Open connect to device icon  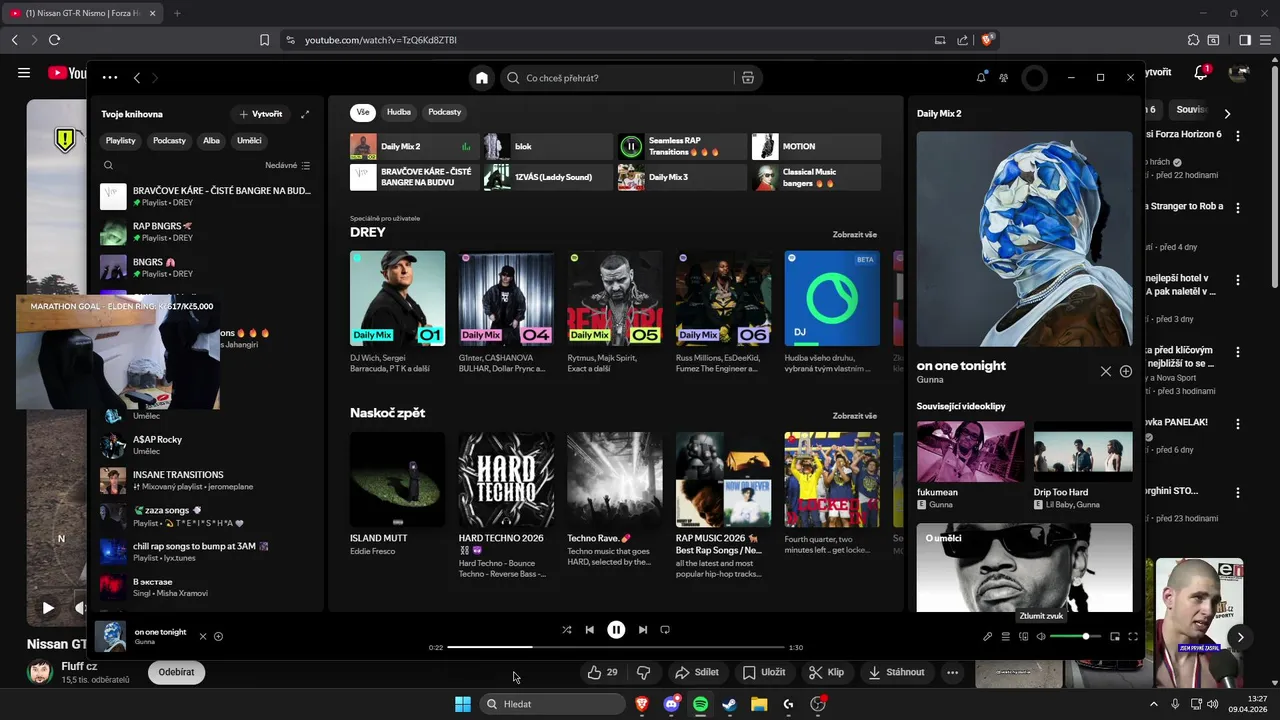point(1023,637)
